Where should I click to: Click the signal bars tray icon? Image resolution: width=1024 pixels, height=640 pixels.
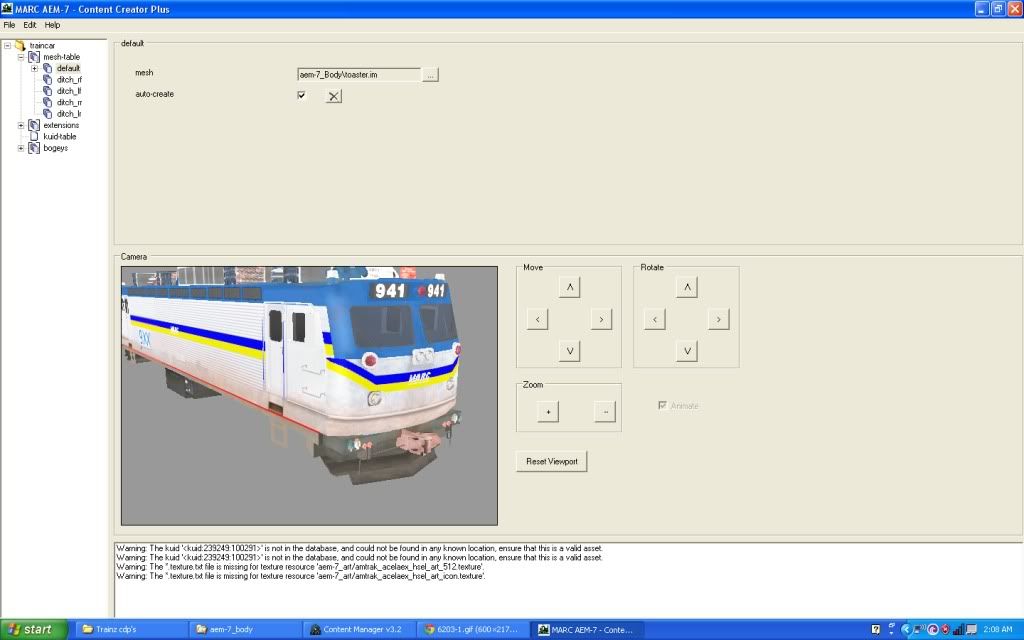(x=958, y=630)
